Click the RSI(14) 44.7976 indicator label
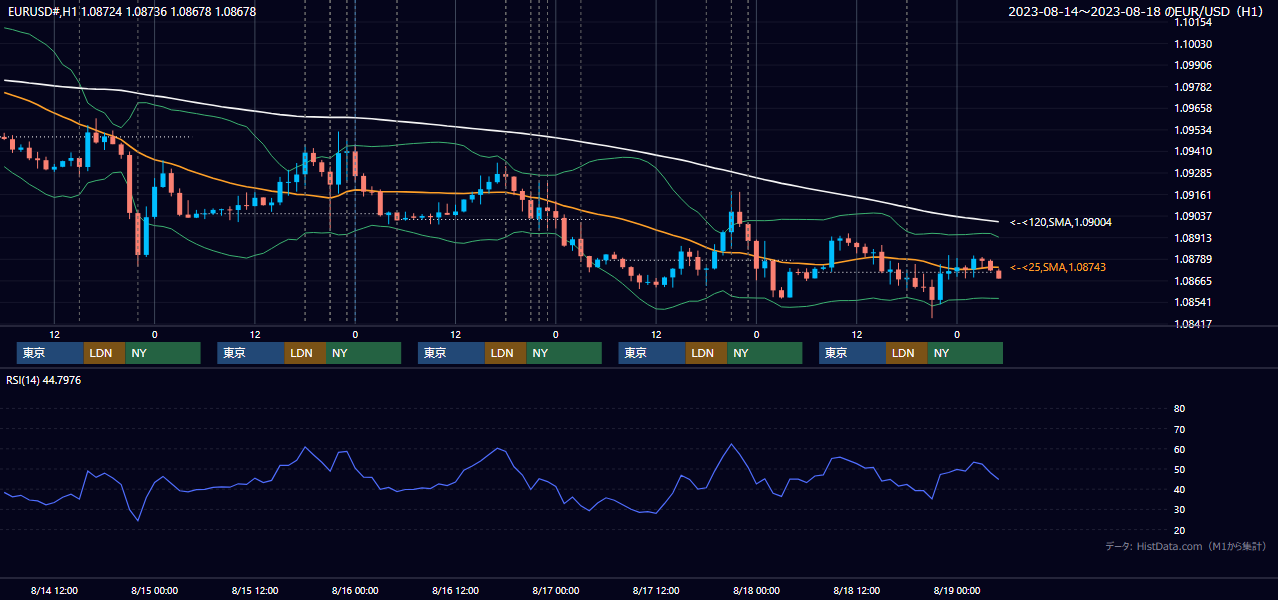Viewport: 1278px width, 600px height. pos(44,380)
